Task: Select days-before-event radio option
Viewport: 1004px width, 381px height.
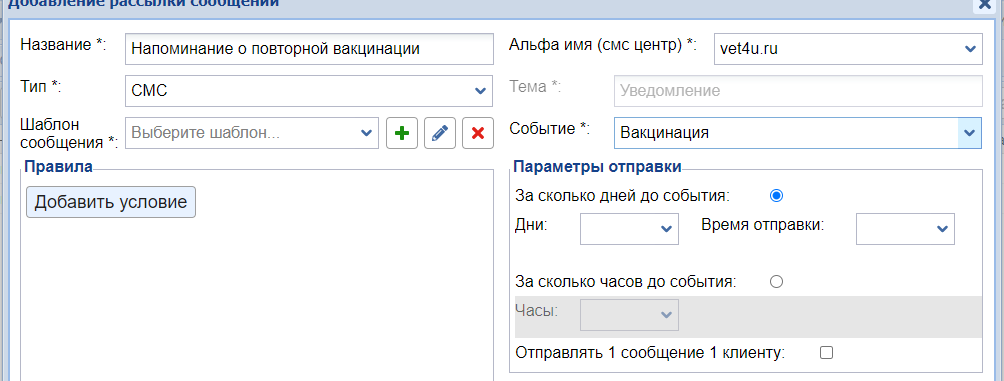Action: [x=776, y=196]
